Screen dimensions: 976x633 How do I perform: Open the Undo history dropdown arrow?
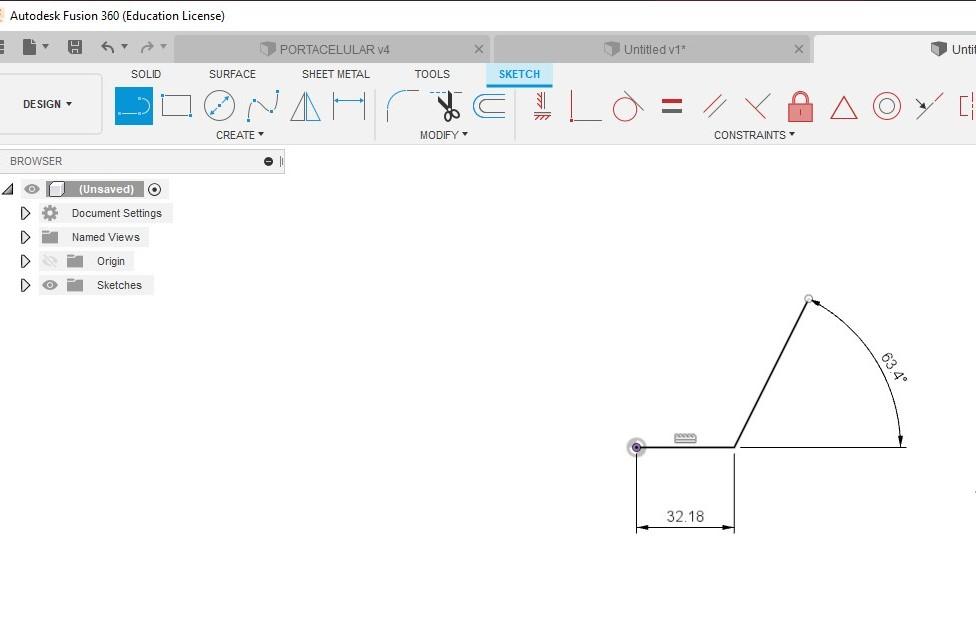pos(124,47)
